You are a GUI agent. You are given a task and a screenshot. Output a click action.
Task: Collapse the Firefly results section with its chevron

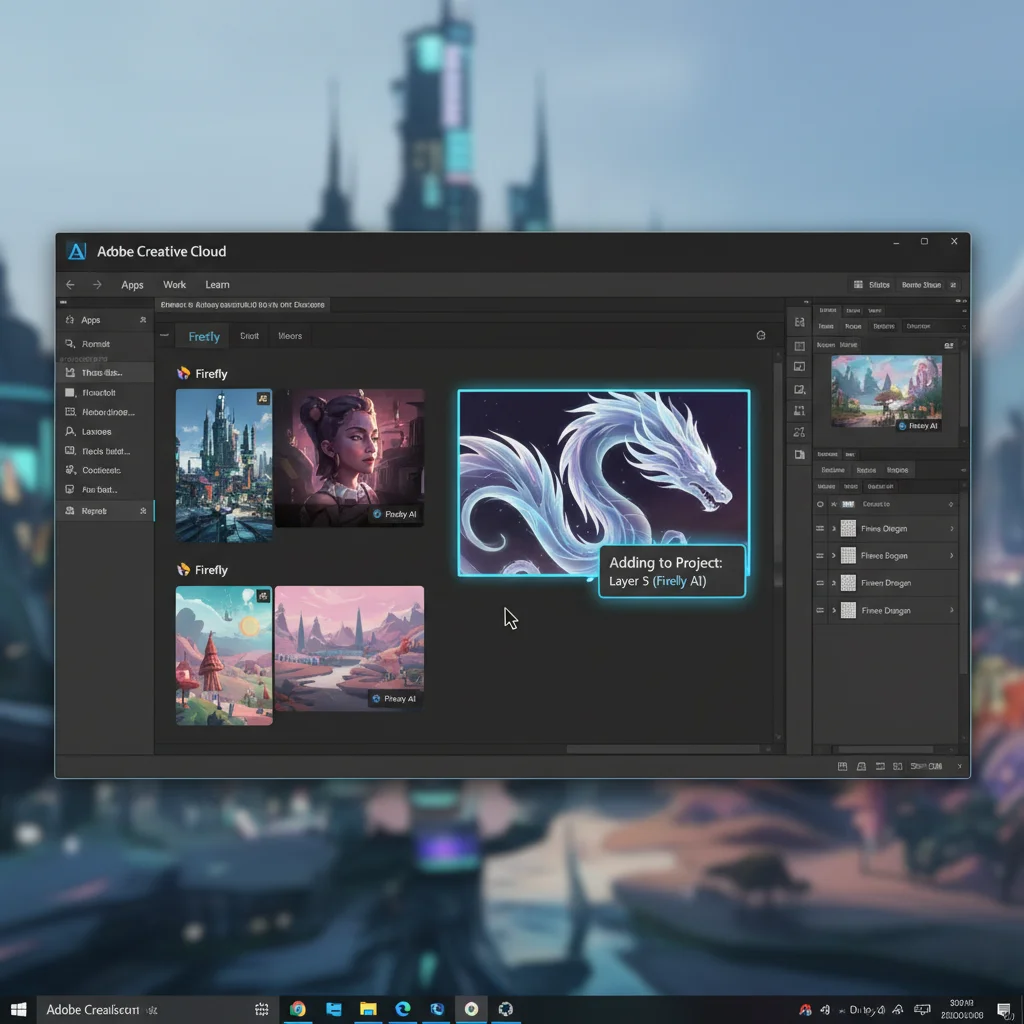[165, 336]
